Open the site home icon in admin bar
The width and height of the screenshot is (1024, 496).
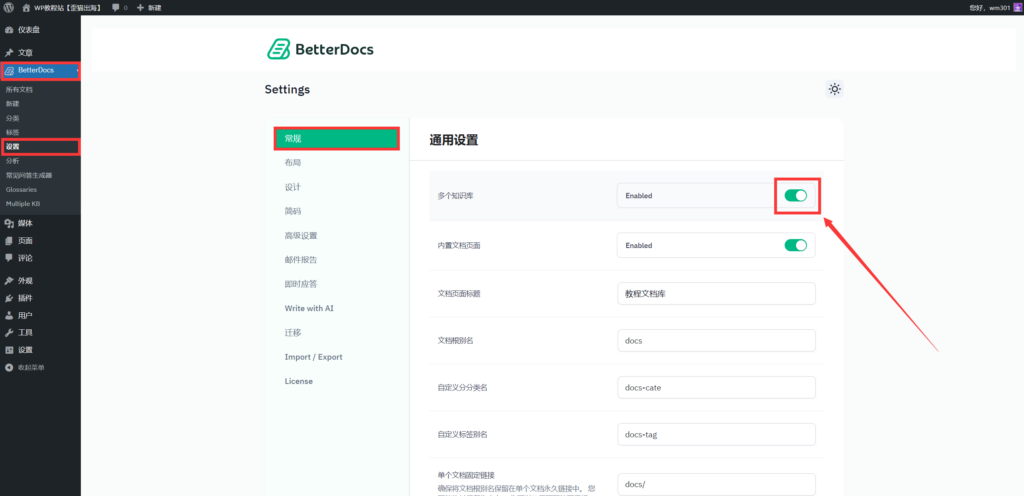25,7
